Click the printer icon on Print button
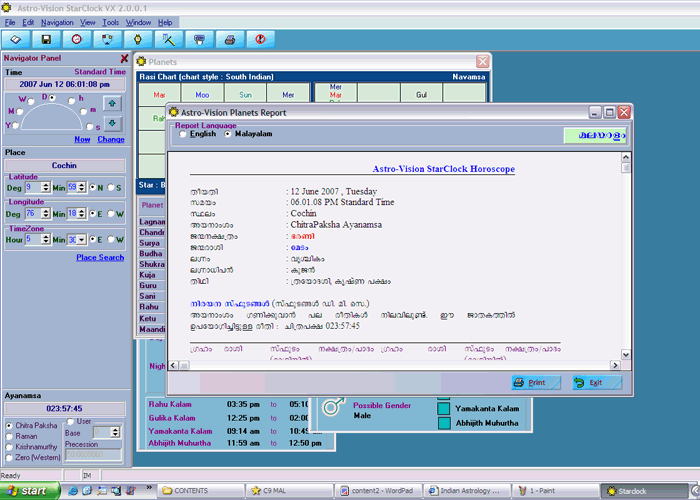Screen dimensions: 700x500 519,383
